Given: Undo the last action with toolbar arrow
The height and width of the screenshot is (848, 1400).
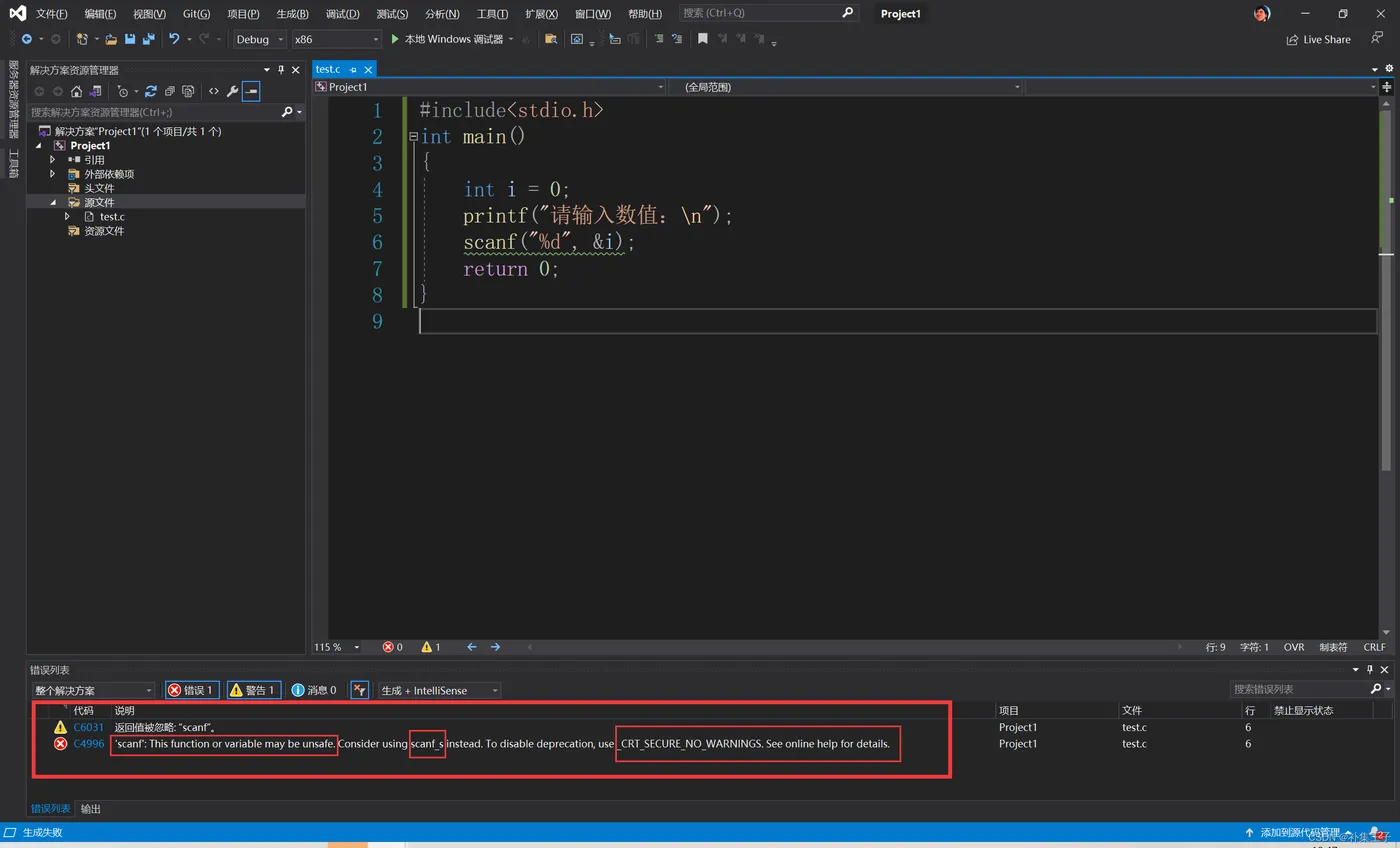Looking at the screenshot, I should (175, 39).
